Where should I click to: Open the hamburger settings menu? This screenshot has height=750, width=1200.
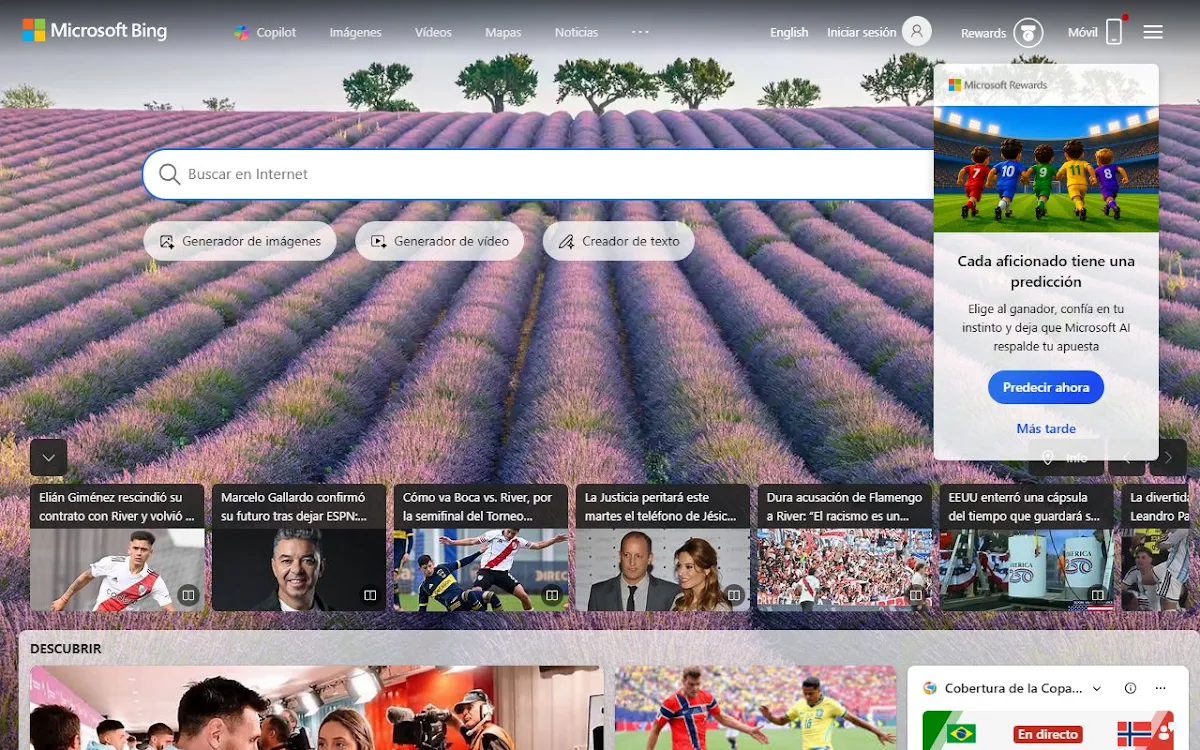click(1153, 32)
